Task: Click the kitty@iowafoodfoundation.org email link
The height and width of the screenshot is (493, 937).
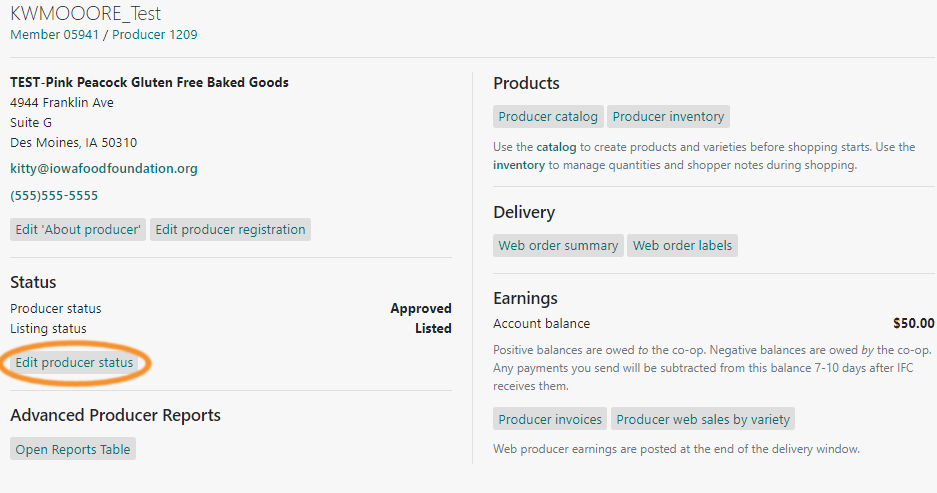Action: tap(104, 169)
